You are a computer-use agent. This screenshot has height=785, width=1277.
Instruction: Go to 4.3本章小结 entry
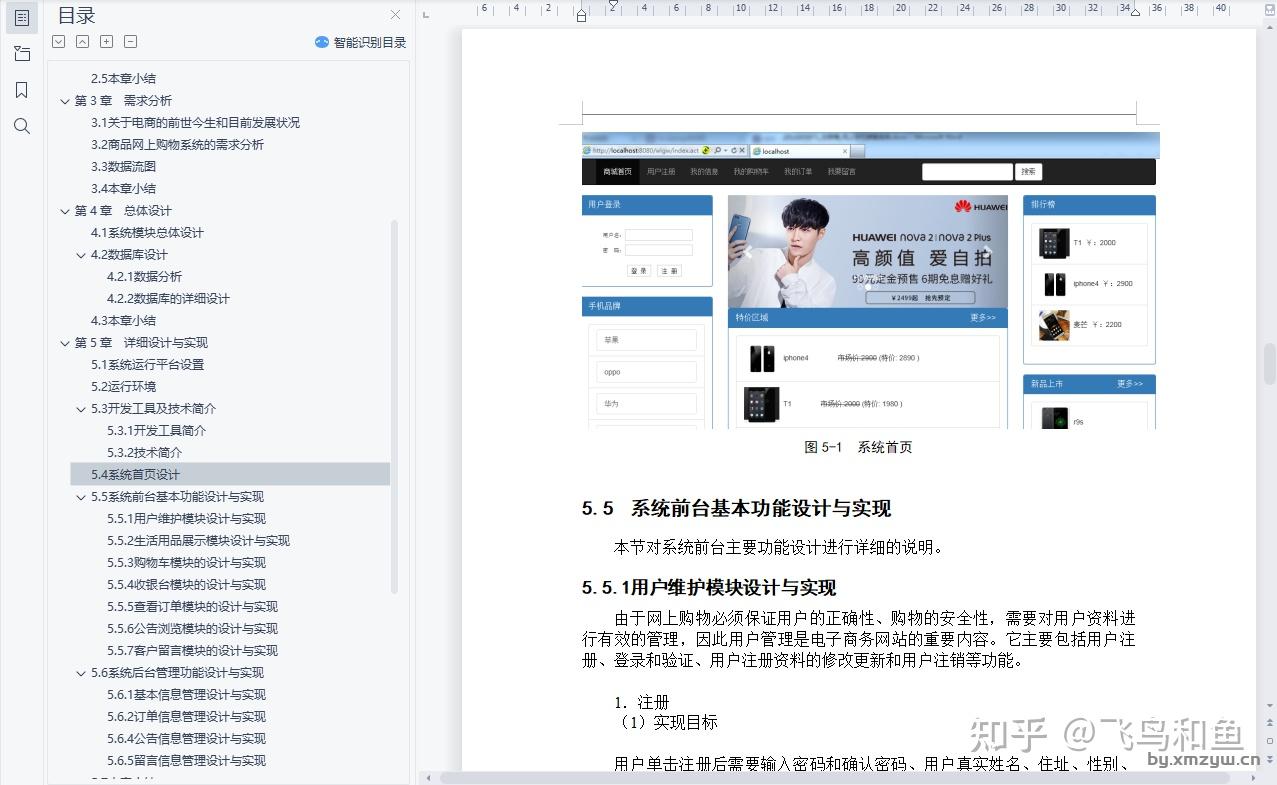click(x=123, y=320)
